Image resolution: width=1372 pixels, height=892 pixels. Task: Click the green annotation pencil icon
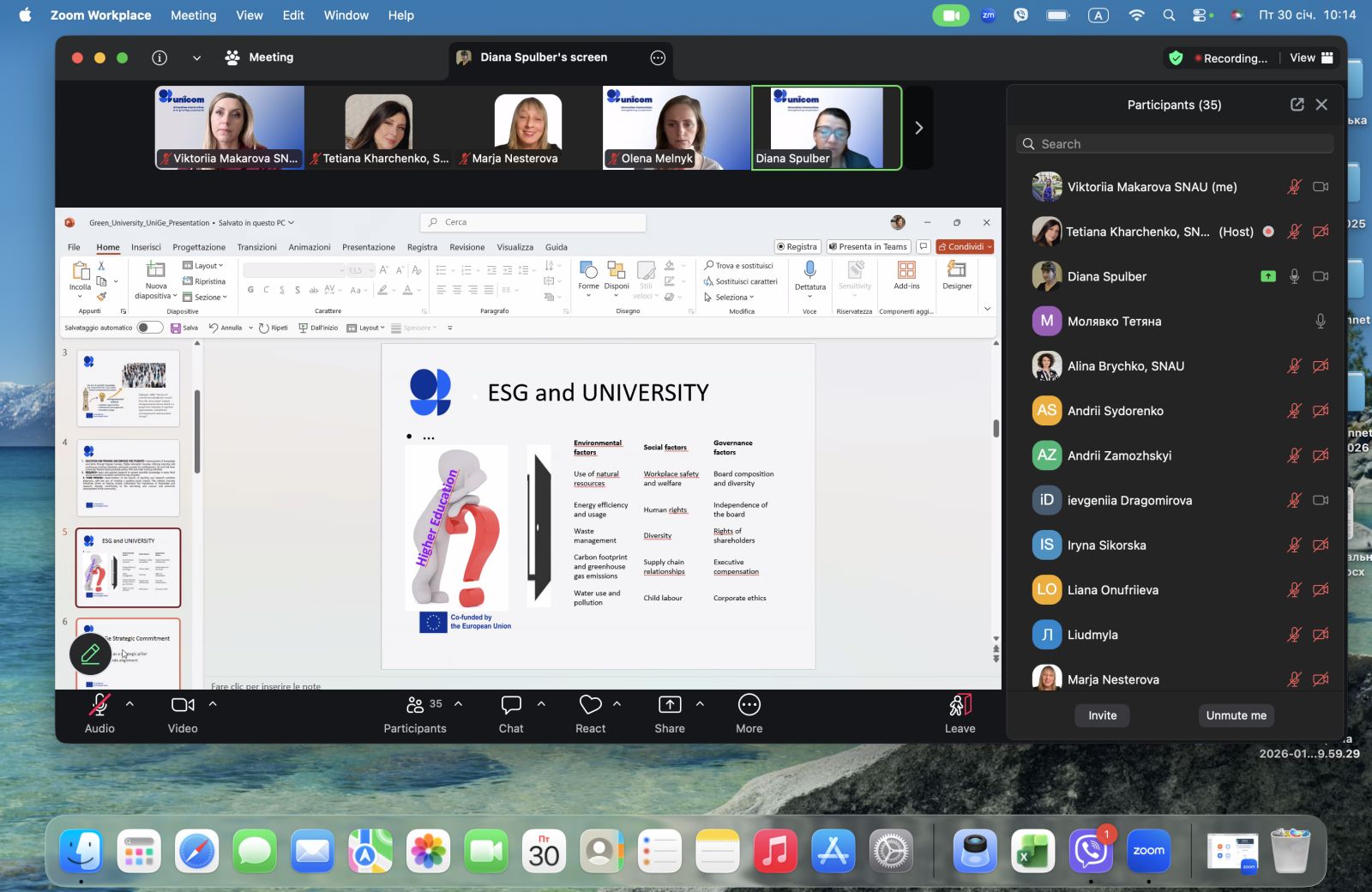click(90, 655)
